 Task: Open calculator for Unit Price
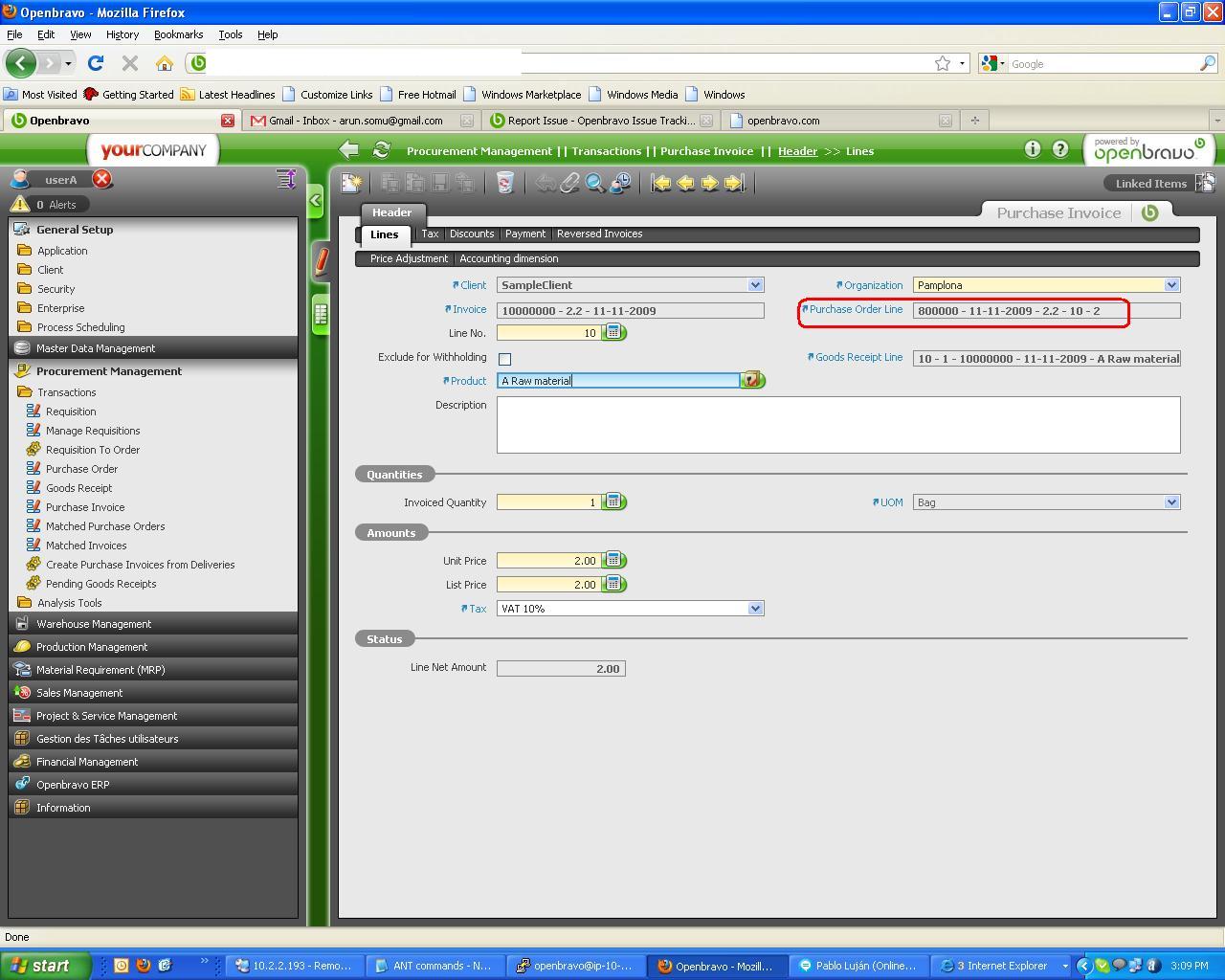[613, 560]
